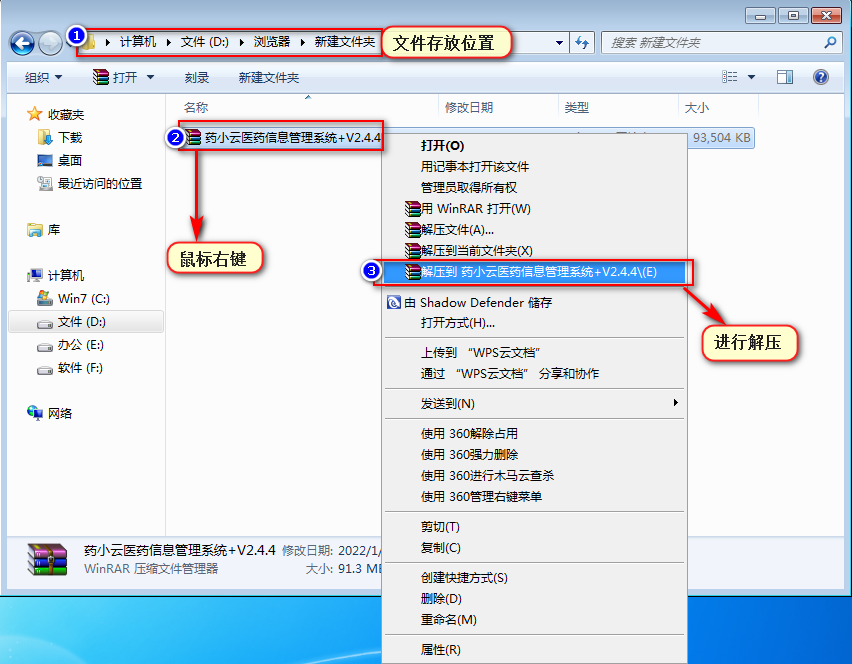The width and height of the screenshot is (852, 664).
Task: Refresh the folder with the refresh icon
Action: tap(582, 42)
